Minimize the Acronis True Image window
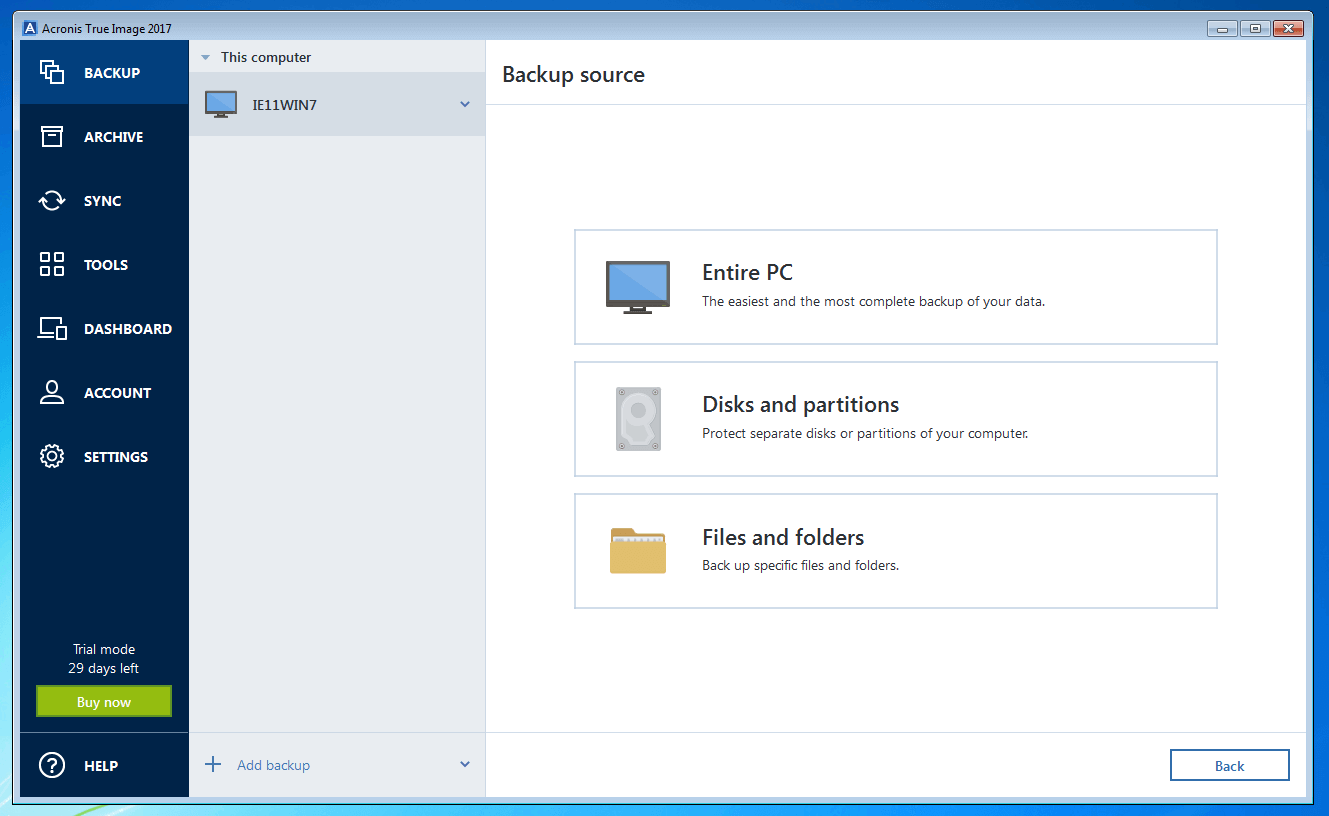 1221,28
